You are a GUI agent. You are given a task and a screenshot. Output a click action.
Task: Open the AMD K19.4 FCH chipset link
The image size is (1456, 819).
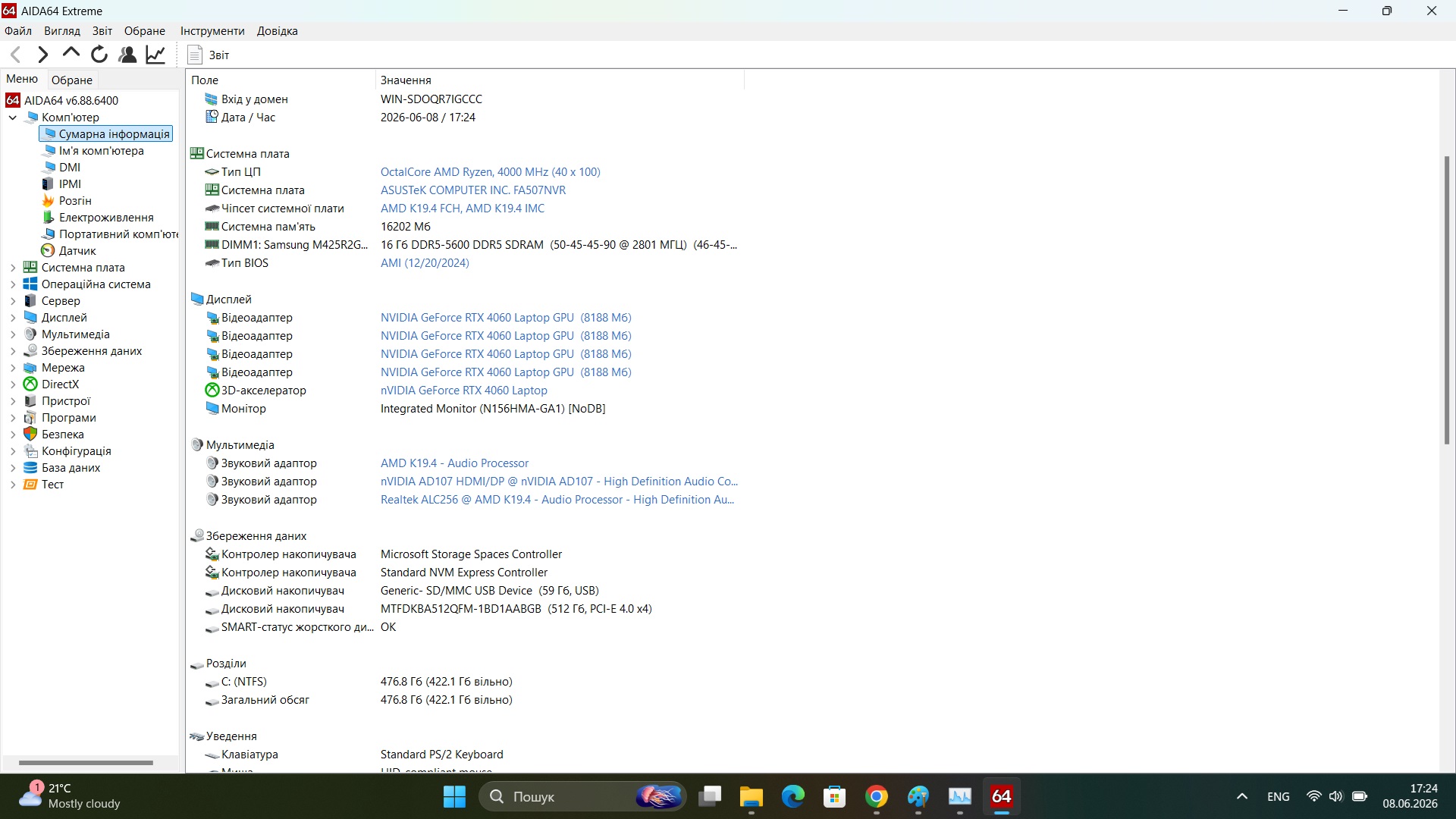[463, 209]
